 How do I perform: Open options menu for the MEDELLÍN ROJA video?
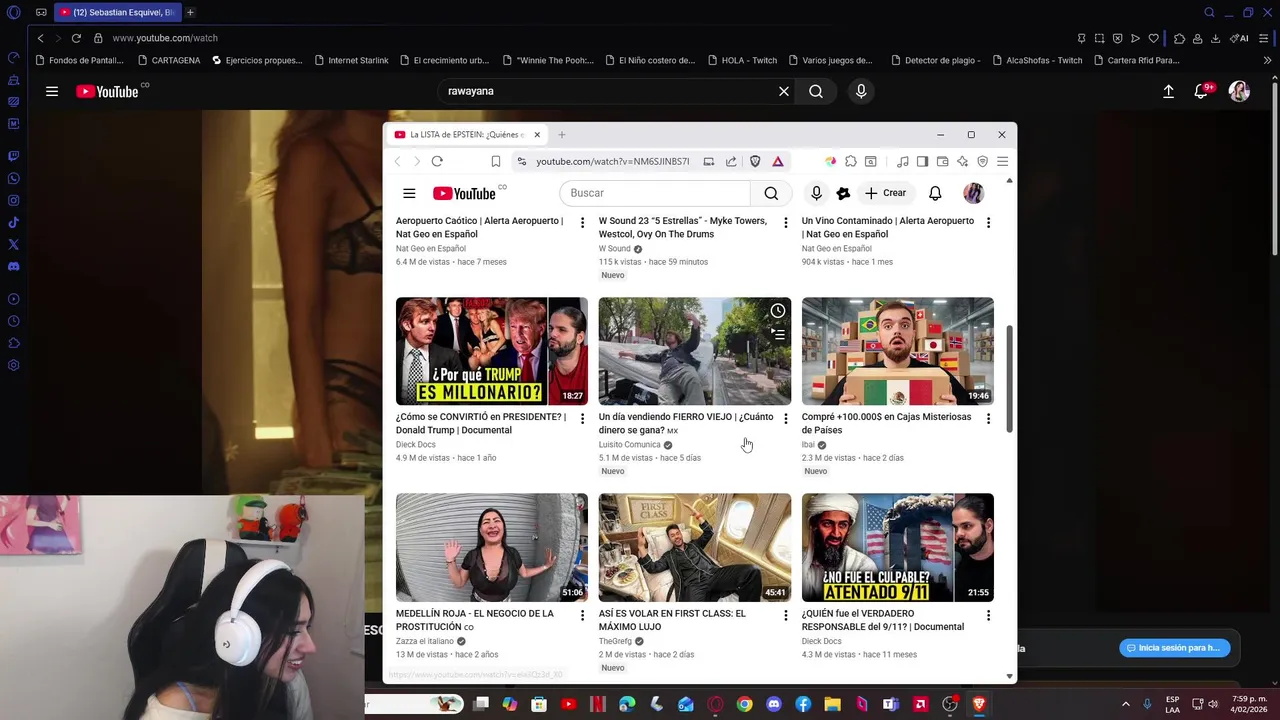pyautogui.click(x=582, y=615)
